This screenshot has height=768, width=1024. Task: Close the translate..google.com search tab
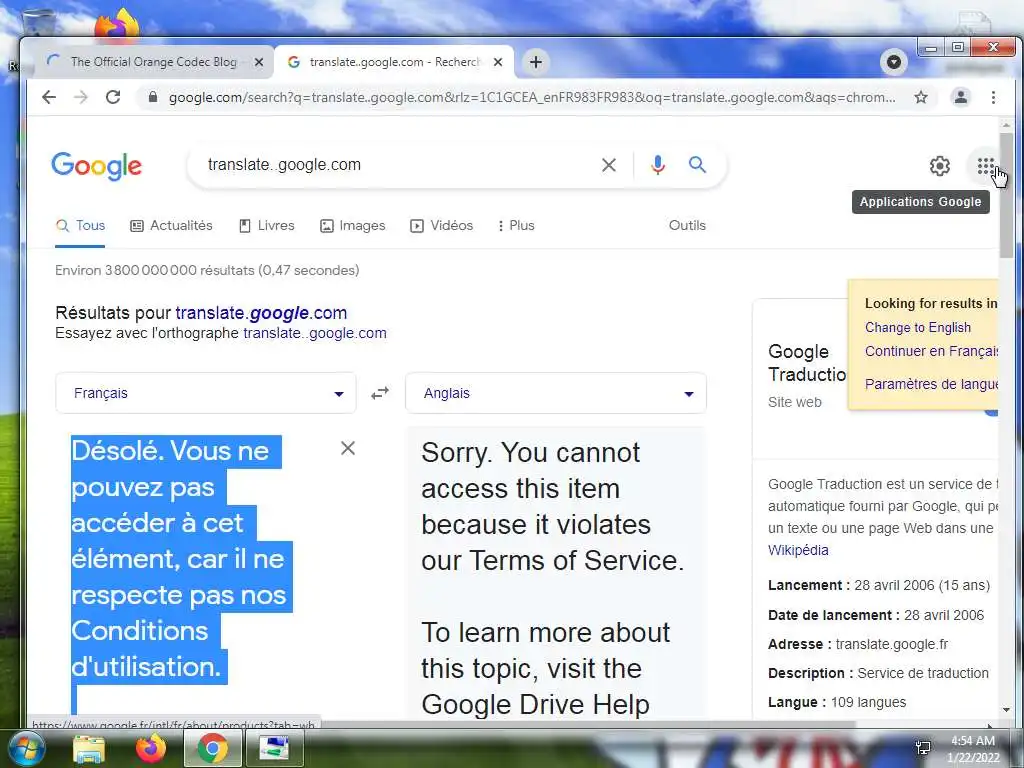(x=498, y=62)
